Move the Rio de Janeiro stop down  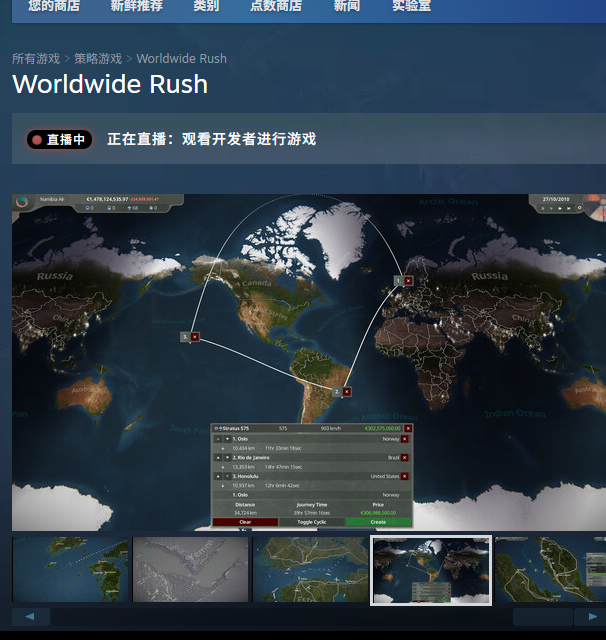pos(227,458)
